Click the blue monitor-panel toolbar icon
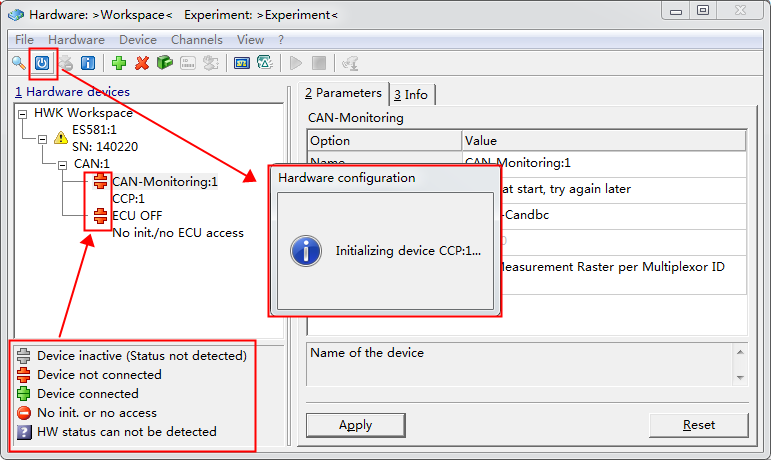Screen dimensions: 771x460 coord(241,63)
